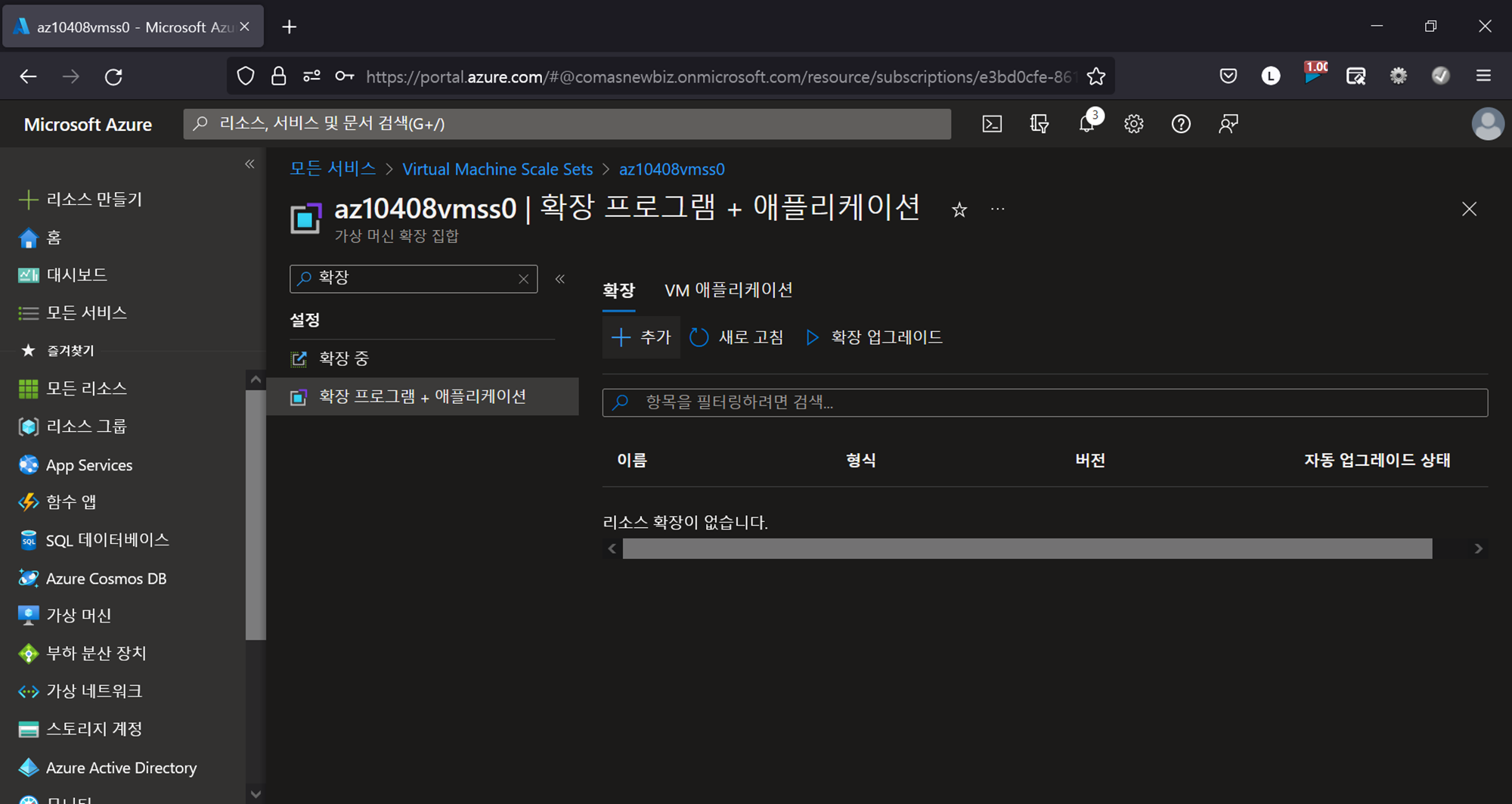Focus the Azure global search bar
The image size is (1512, 804).
pyautogui.click(x=567, y=124)
